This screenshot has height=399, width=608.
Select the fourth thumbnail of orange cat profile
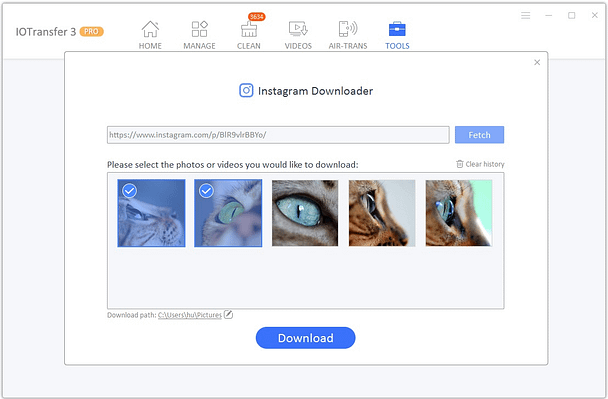(382, 213)
